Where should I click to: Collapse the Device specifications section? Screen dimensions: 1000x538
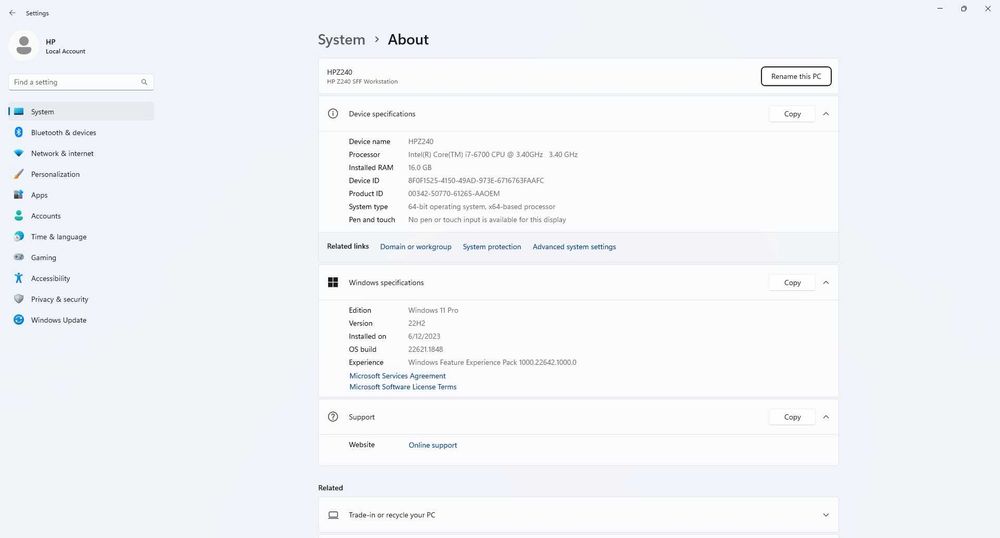(826, 114)
